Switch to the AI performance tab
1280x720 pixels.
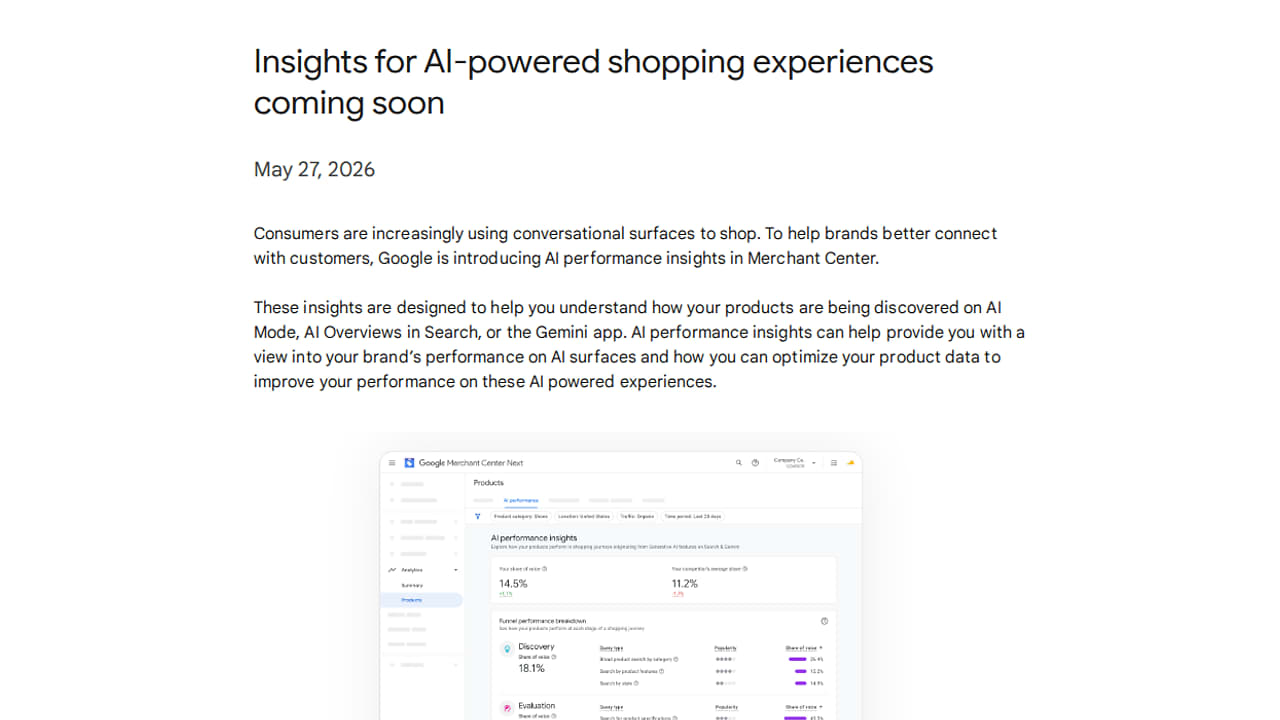521,500
